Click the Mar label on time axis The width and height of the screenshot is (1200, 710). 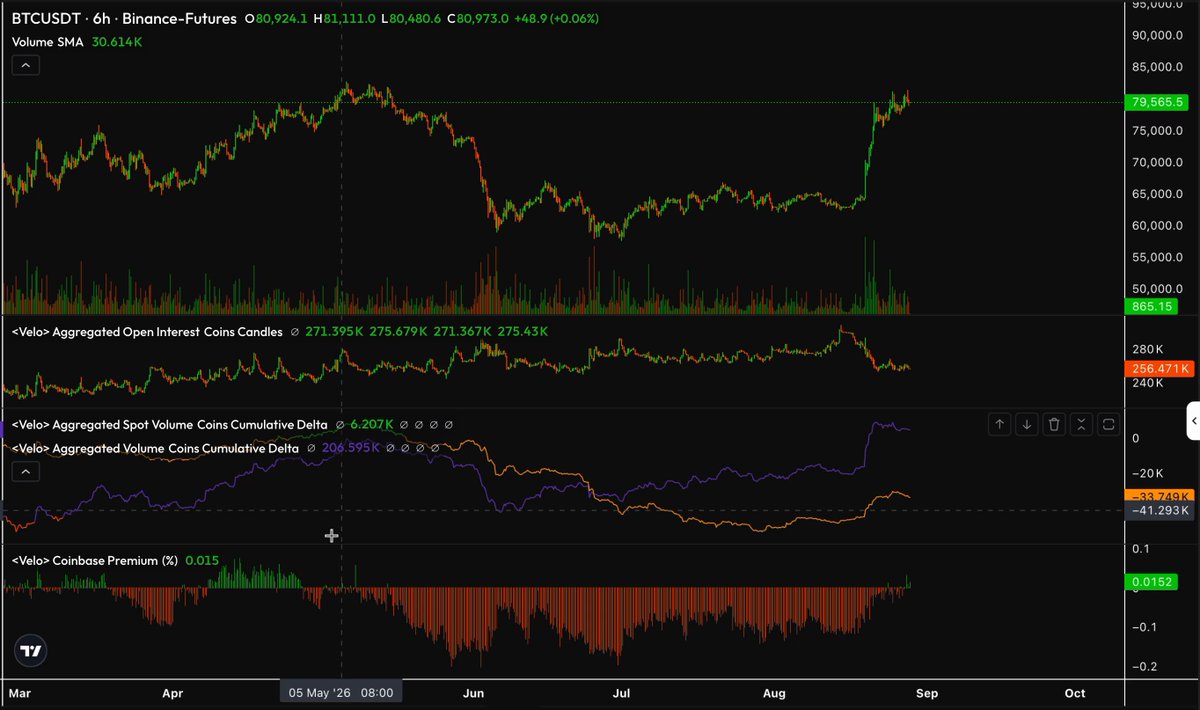click(x=20, y=692)
